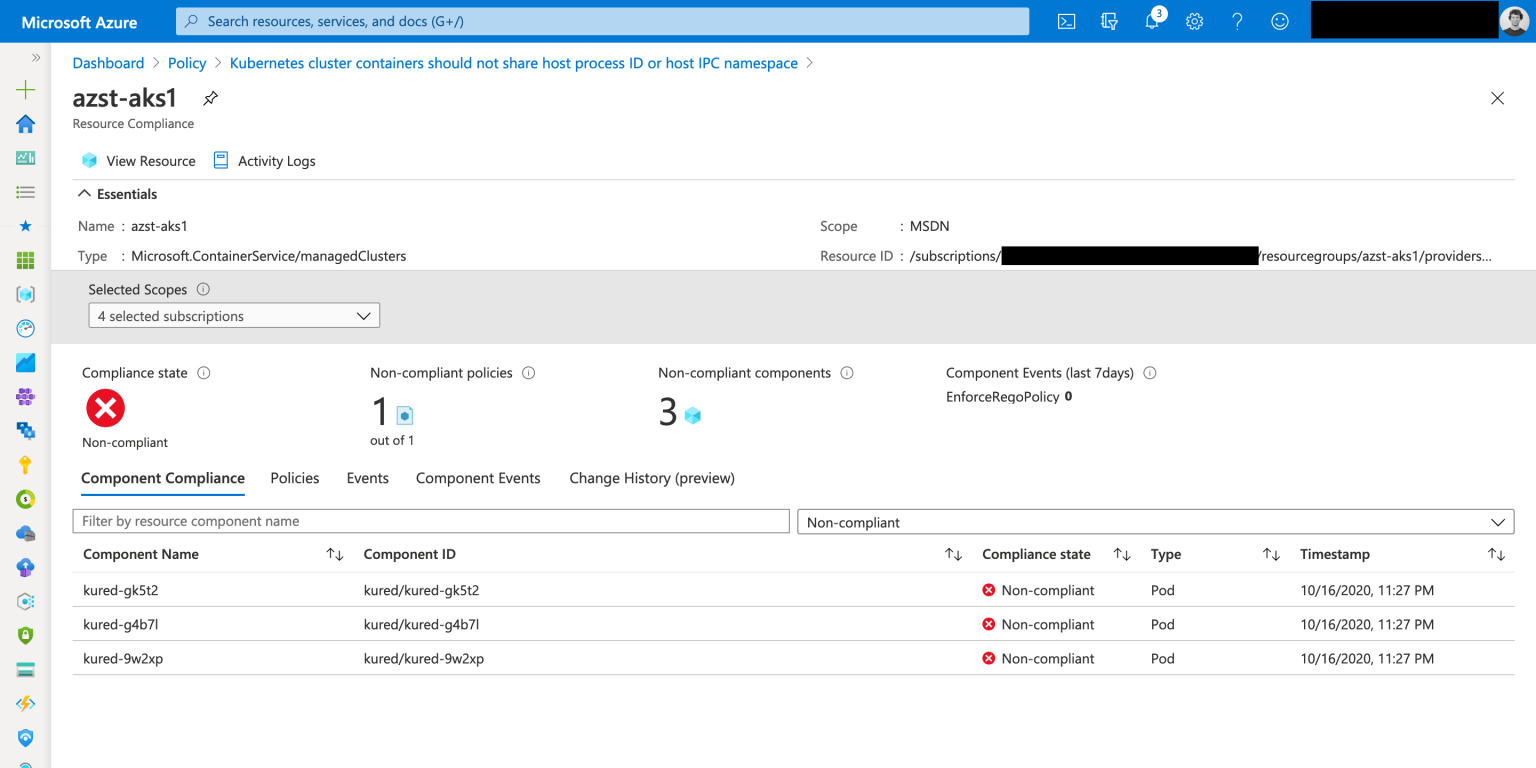Click info icon beside Non-compliant components
This screenshot has height=768, width=1536.
pyautogui.click(x=847, y=373)
